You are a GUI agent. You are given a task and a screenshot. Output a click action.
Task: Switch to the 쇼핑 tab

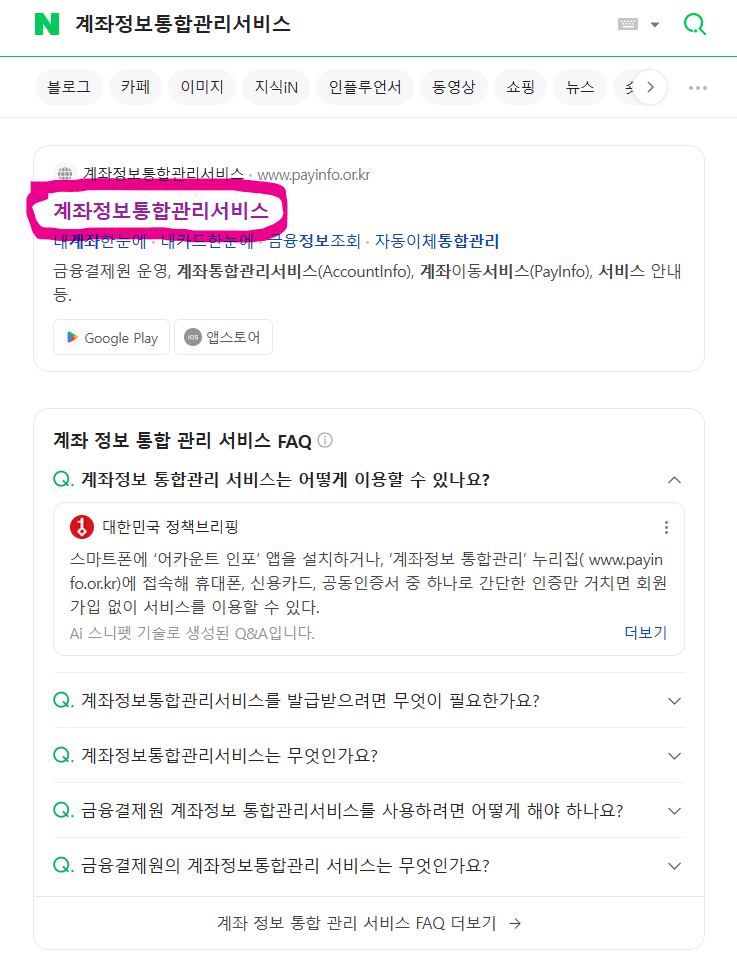(520, 87)
